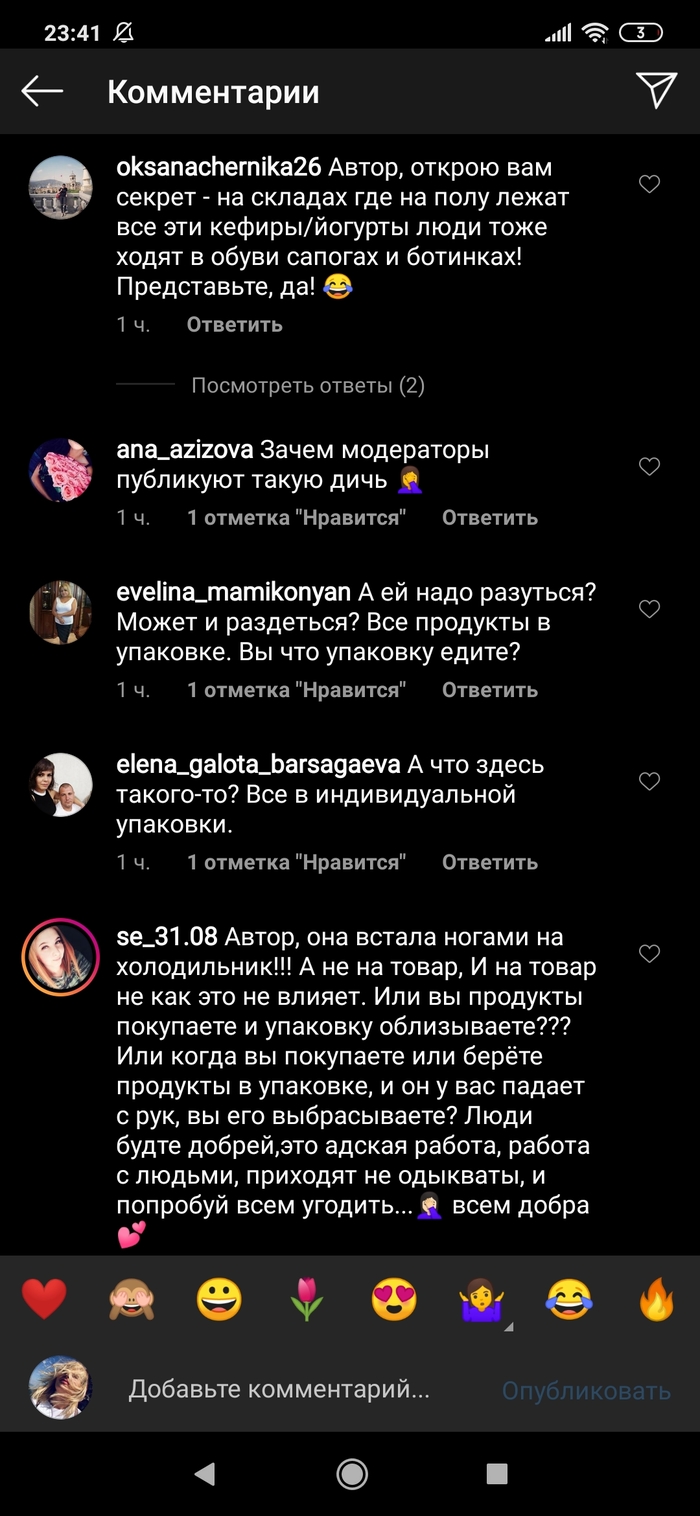The width and height of the screenshot is (700, 1516).
Task: Expand Посмотреть ответы (2) replies
Action: point(308,385)
